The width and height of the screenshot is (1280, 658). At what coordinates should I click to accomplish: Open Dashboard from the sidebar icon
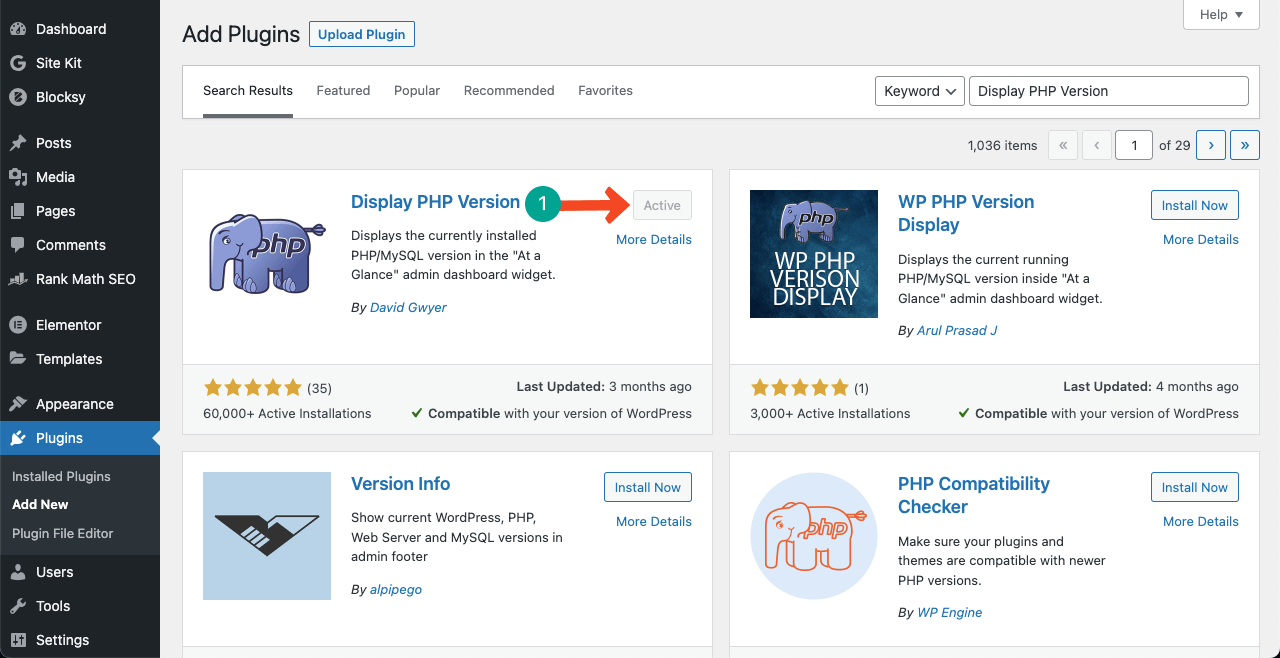pos(18,29)
